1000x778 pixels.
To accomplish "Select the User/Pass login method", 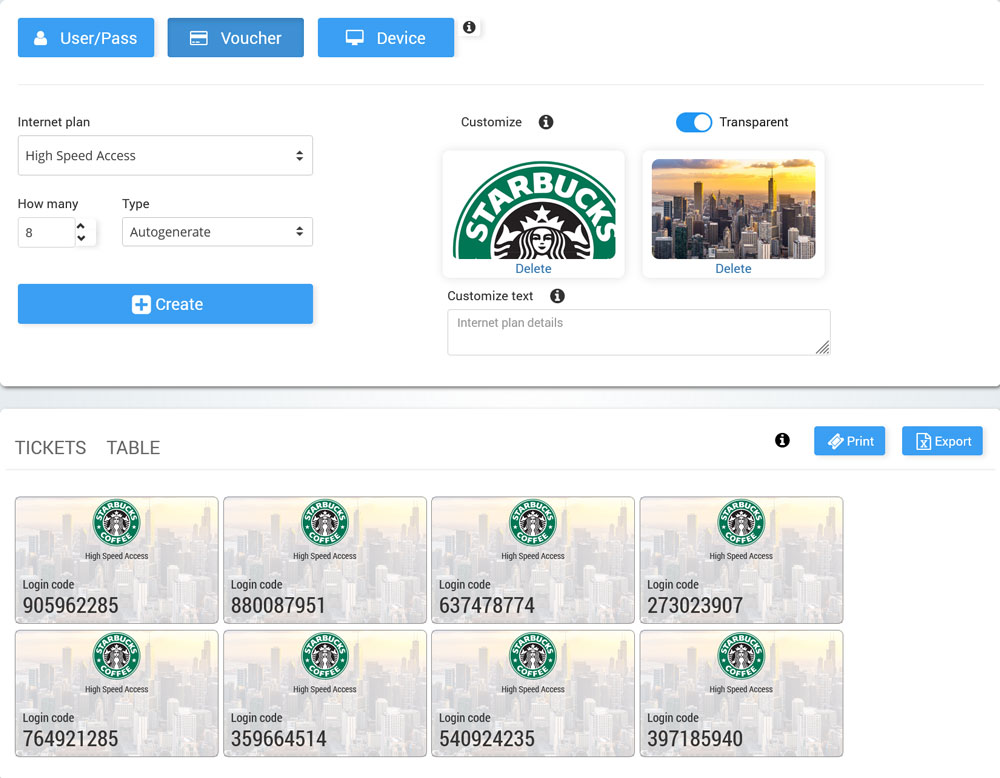I will (x=86, y=38).
